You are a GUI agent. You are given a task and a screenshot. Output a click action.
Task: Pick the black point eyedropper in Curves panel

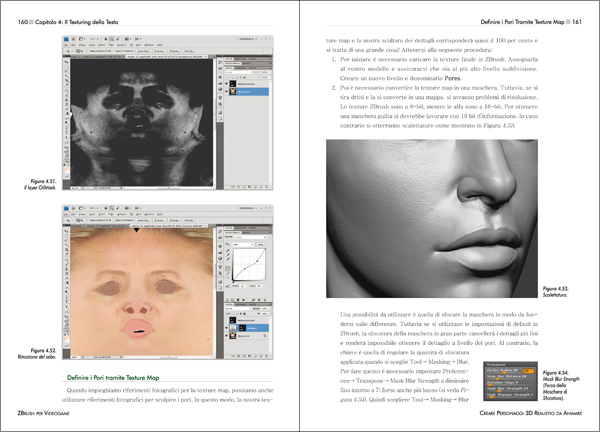pos(228,250)
